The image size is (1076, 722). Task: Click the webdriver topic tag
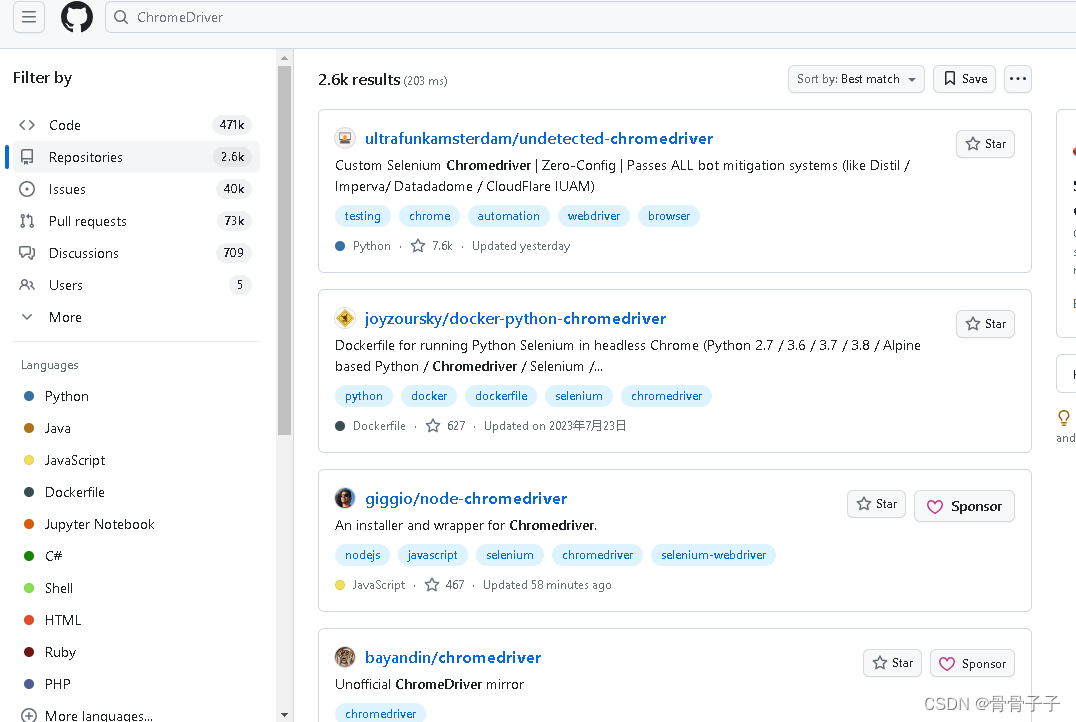(x=594, y=216)
